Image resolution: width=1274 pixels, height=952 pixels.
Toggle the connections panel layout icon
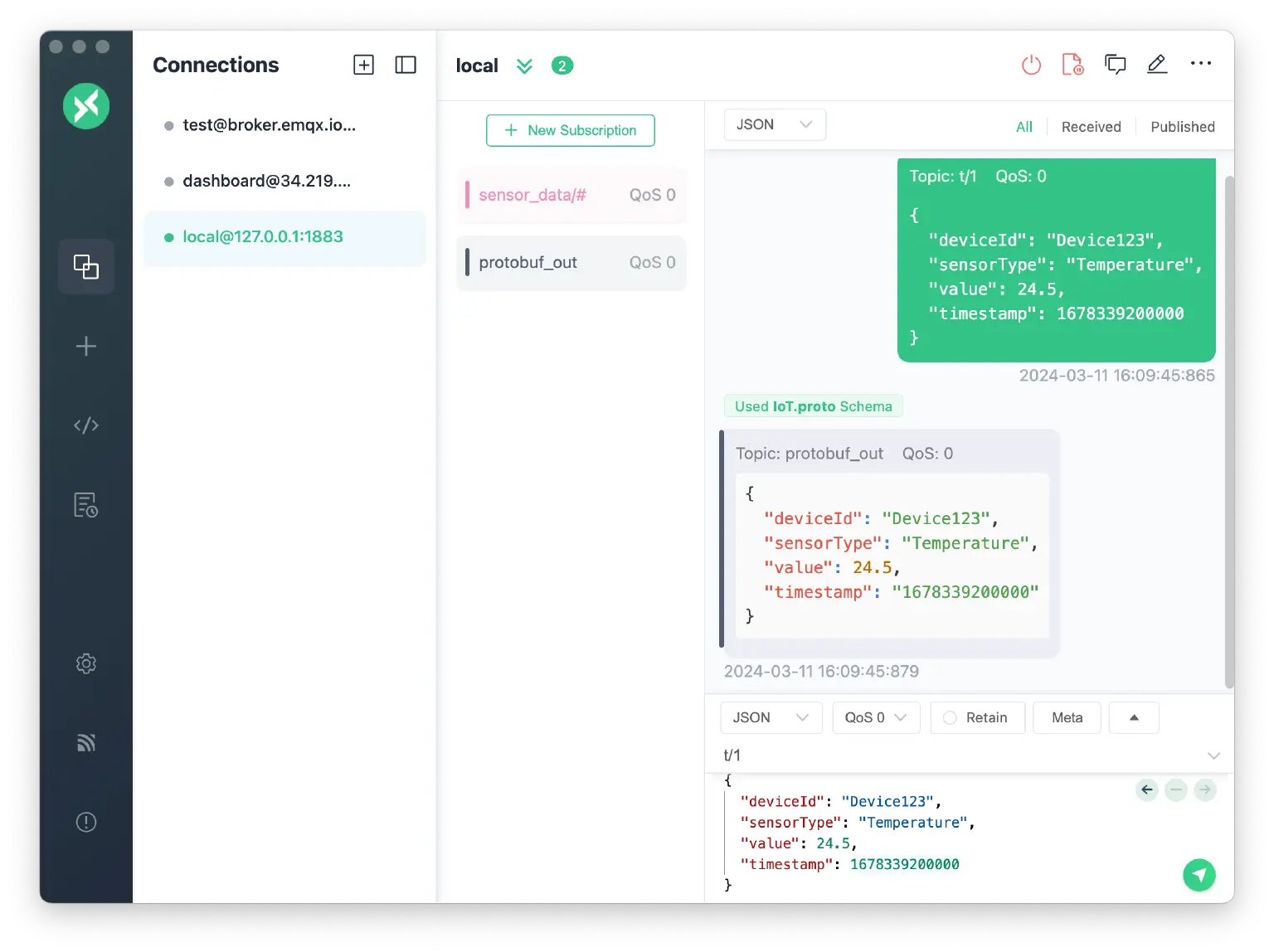[406, 65]
